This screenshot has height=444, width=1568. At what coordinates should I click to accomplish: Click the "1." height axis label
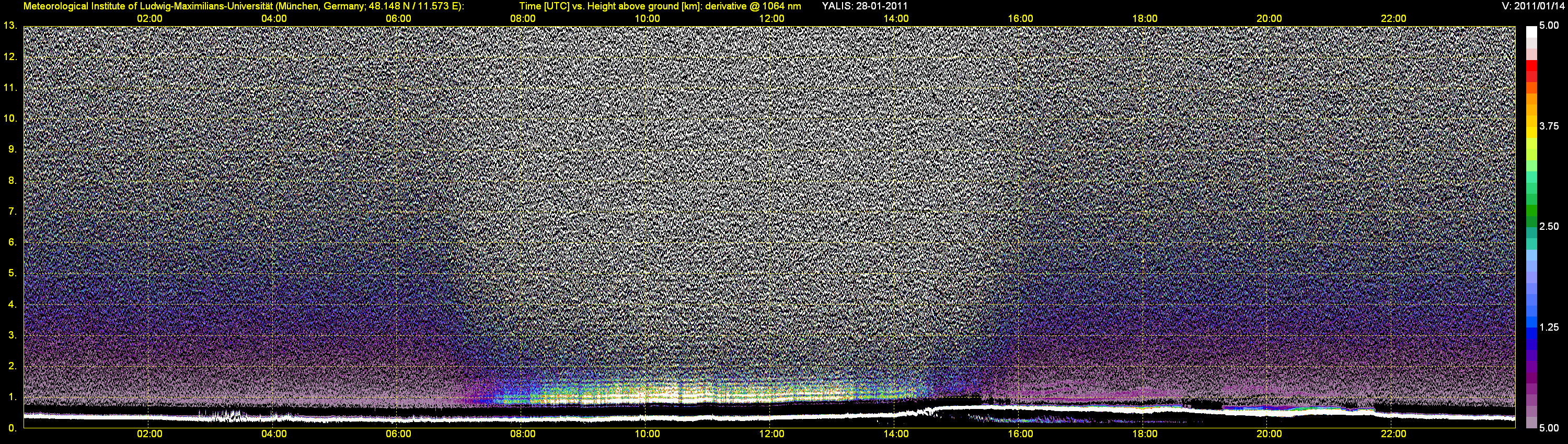click(x=13, y=397)
